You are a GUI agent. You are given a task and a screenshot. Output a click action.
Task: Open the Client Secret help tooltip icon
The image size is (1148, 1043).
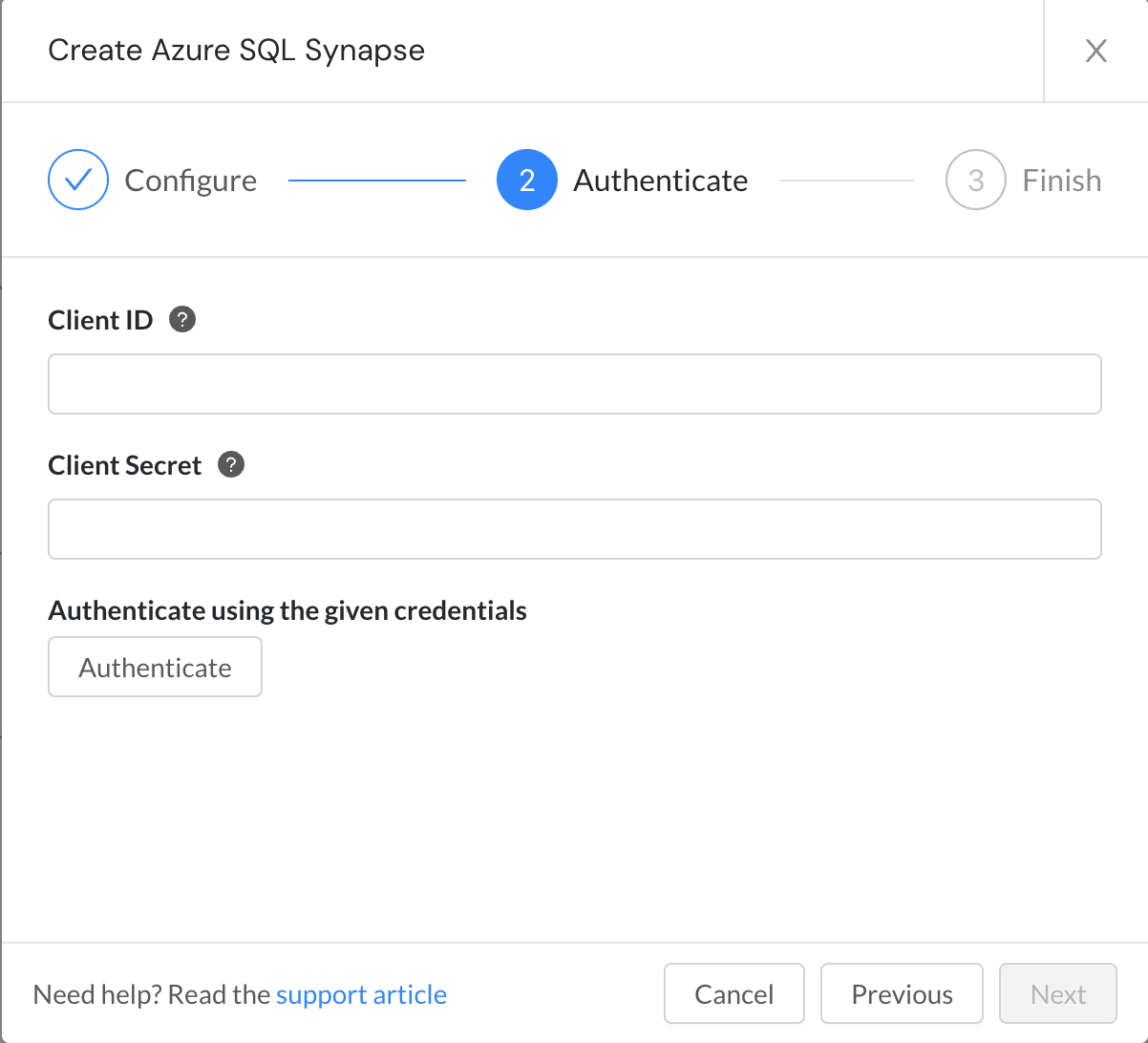tap(231, 464)
